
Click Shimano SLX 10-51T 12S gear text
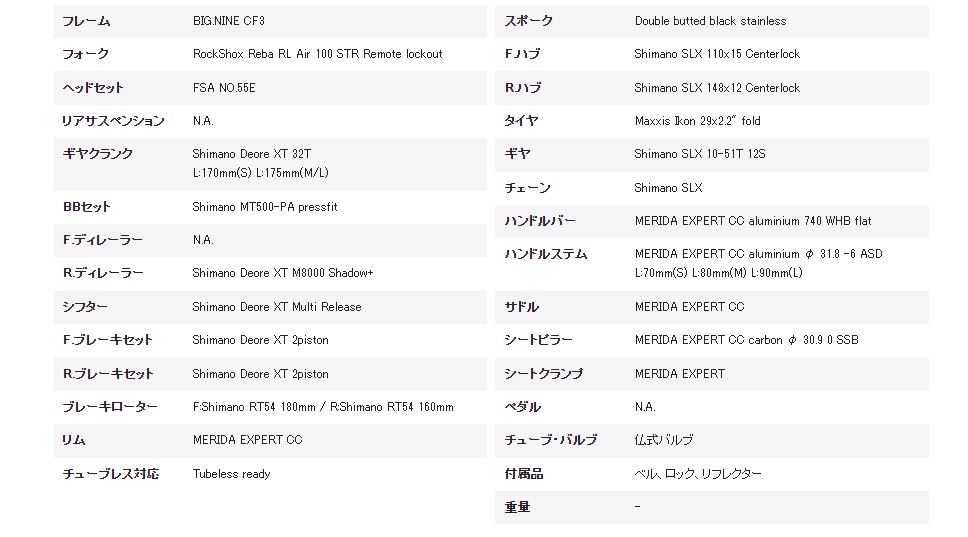(x=699, y=154)
